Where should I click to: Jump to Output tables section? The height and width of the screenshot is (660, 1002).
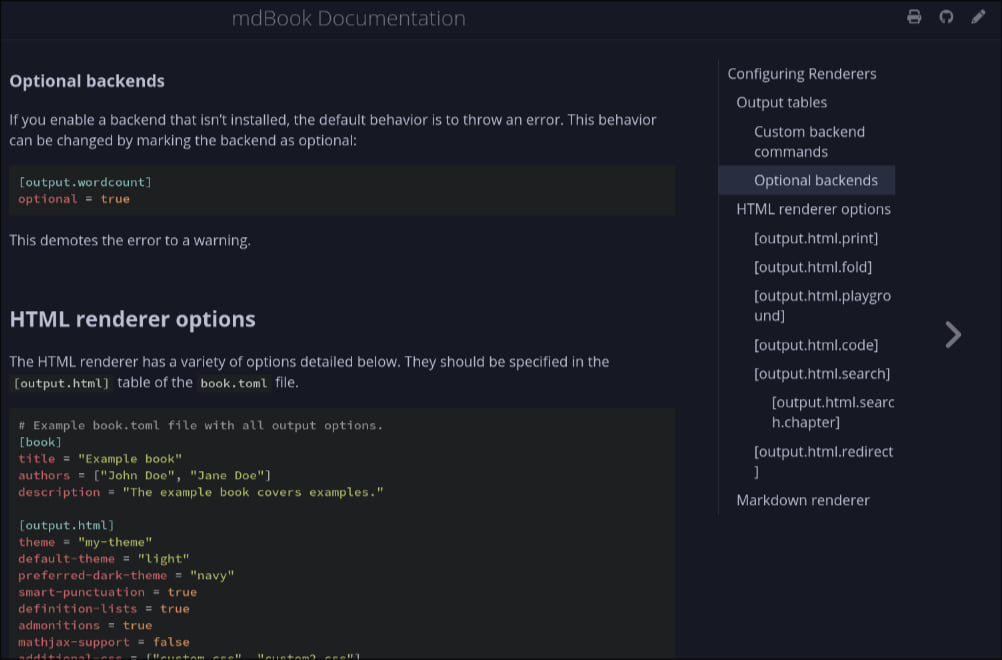tap(781, 102)
